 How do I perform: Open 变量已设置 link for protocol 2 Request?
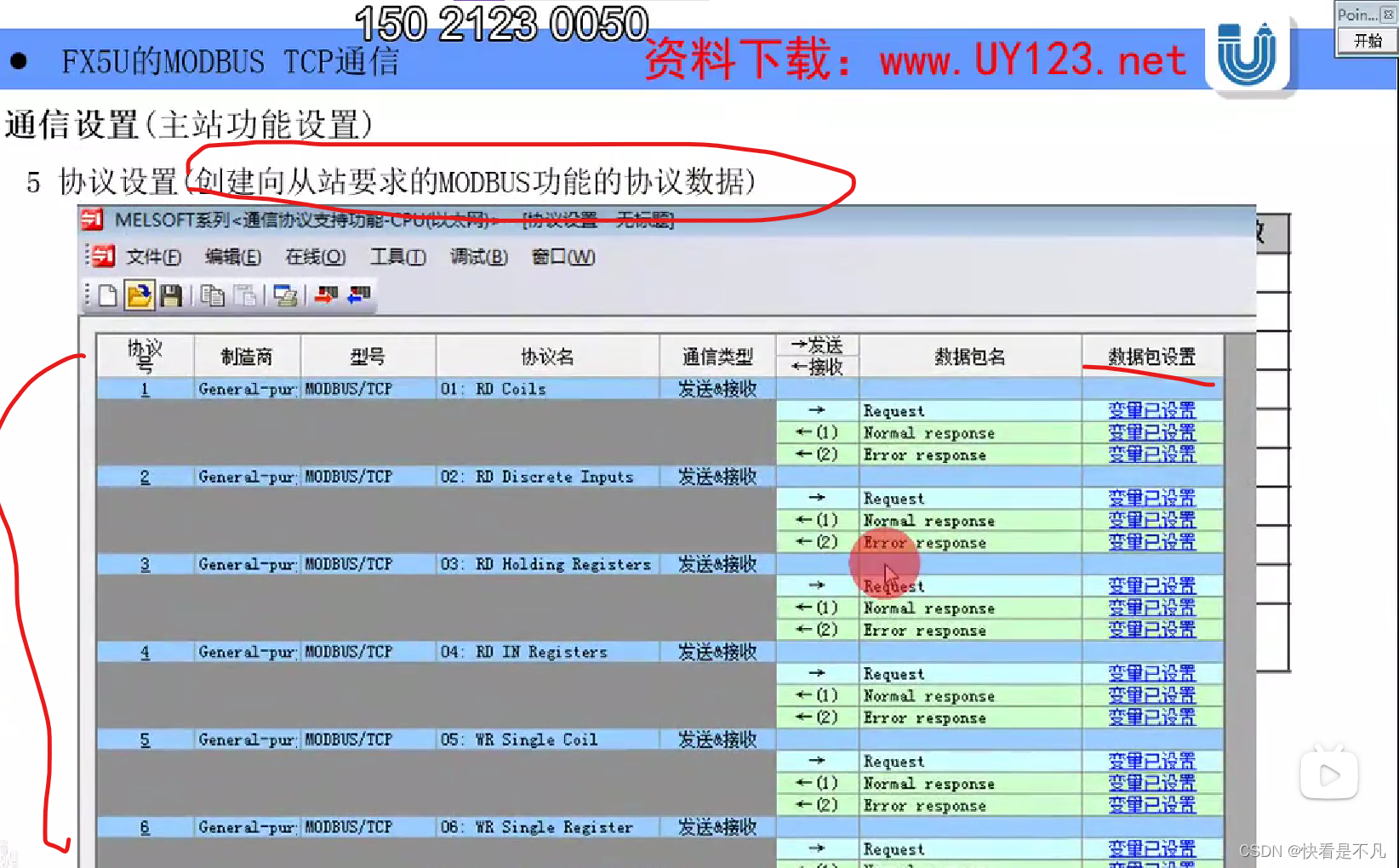tap(1152, 498)
